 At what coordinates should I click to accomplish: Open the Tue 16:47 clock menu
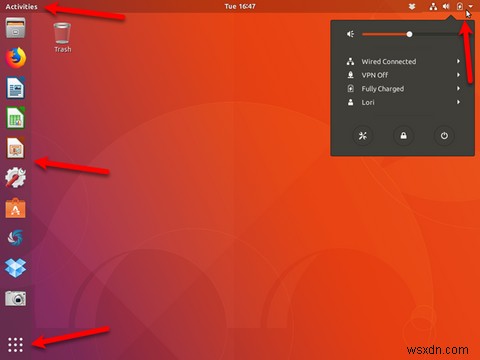(240, 6)
